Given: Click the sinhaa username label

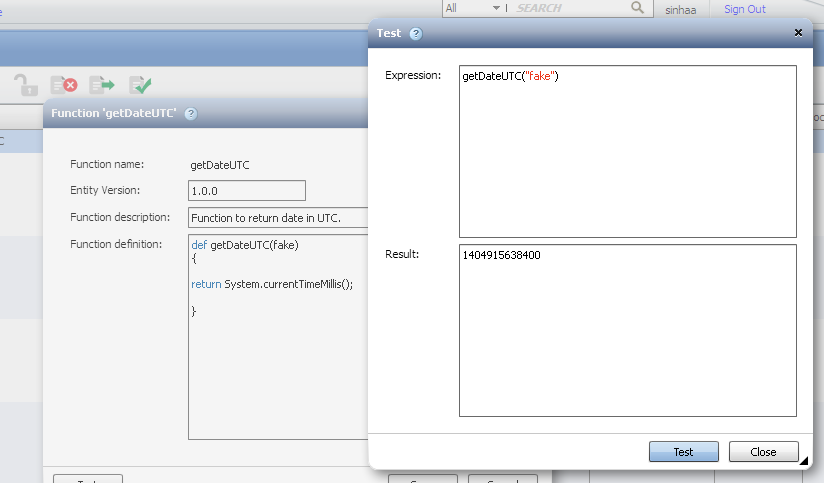Looking at the screenshot, I should click(x=680, y=9).
